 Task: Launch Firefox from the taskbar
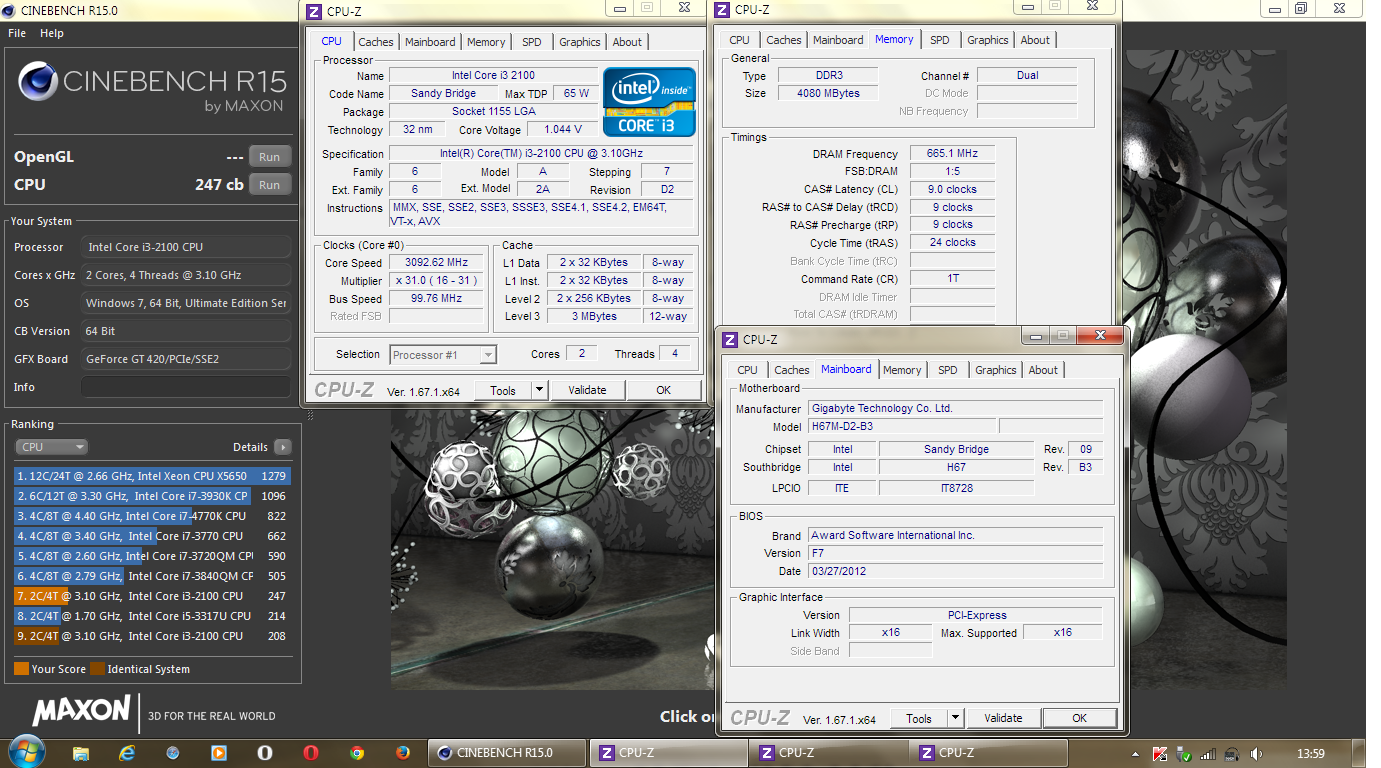[x=403, y=752]
